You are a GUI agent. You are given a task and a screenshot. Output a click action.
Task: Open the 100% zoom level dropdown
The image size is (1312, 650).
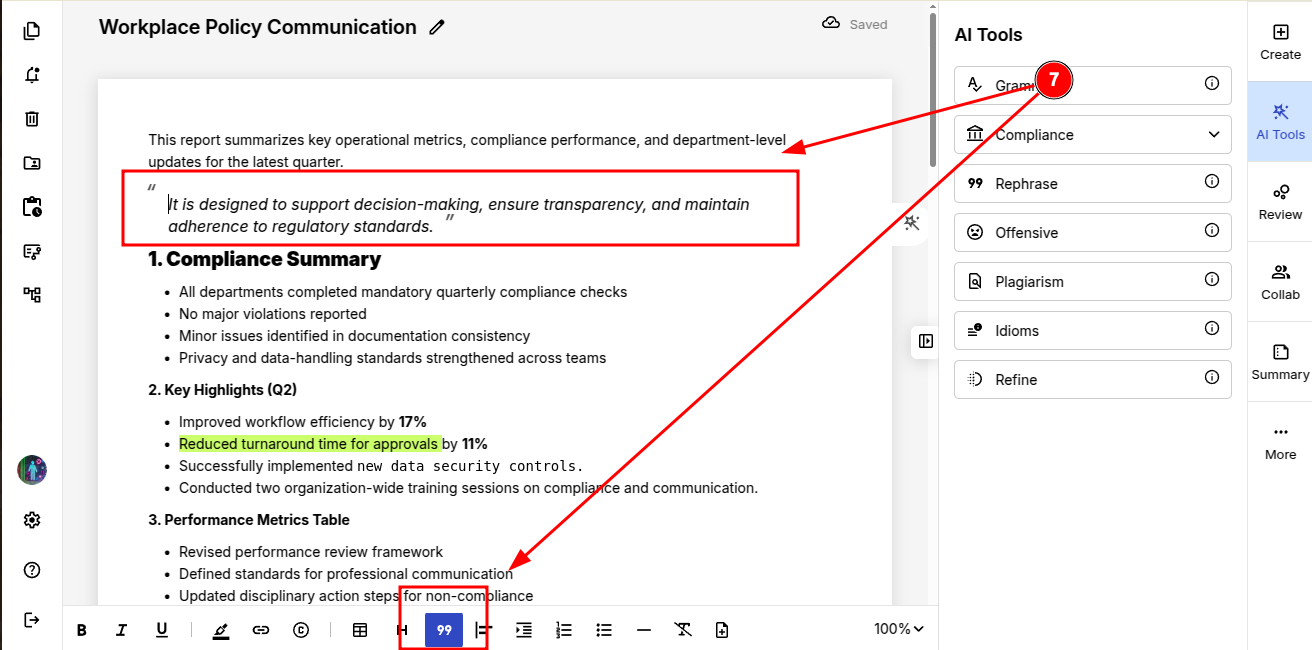click(898, 629)
